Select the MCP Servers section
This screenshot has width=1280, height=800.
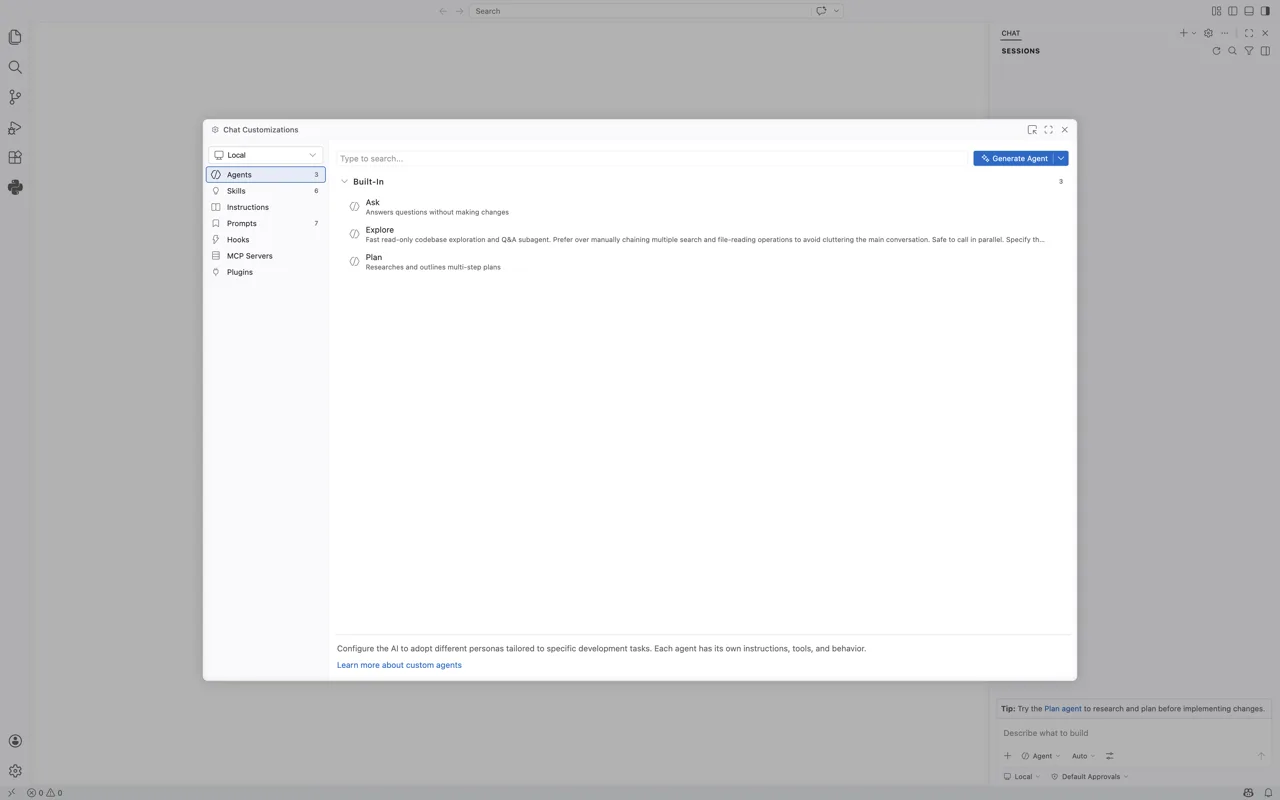point(265,256)
